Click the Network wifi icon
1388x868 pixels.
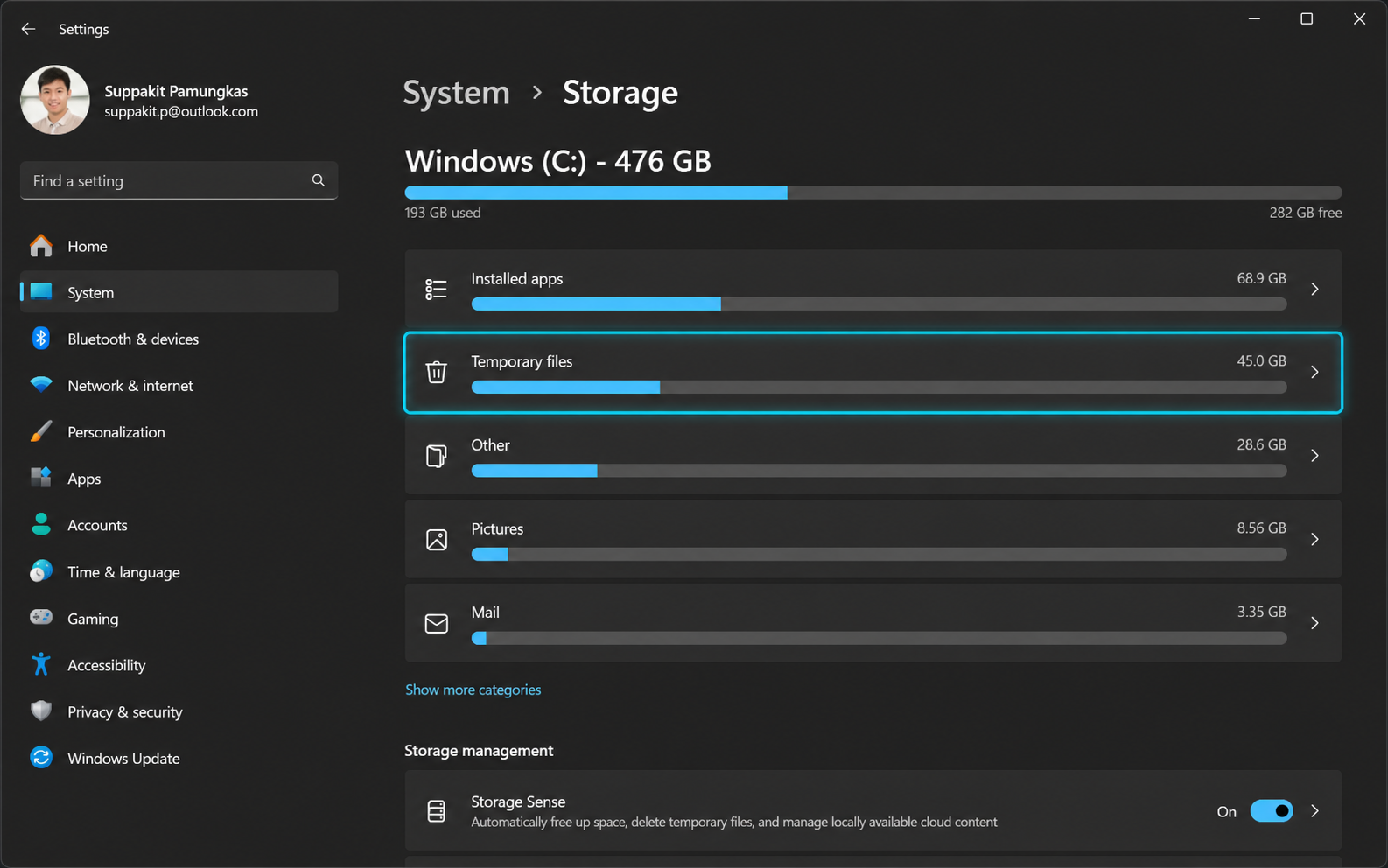(x=40, y=385)
